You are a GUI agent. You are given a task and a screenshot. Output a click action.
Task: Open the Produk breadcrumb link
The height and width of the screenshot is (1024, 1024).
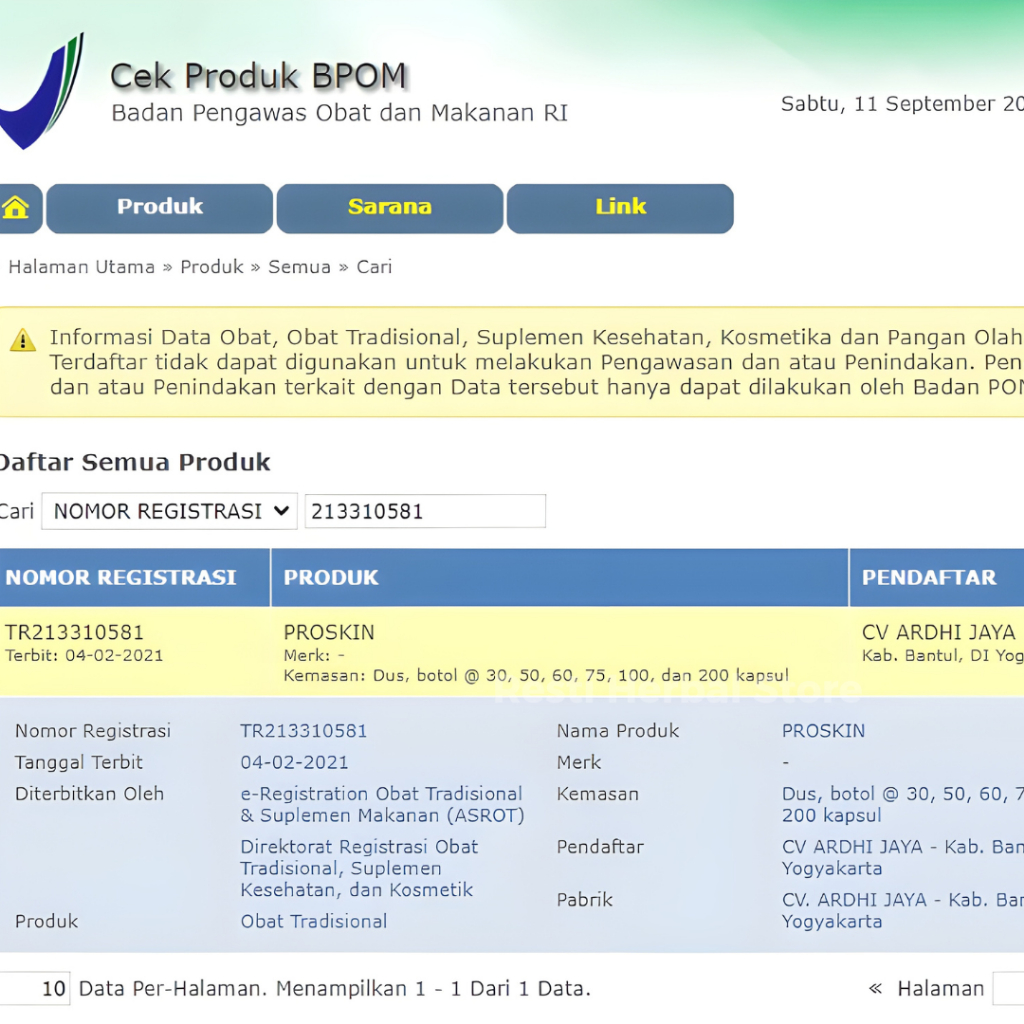[212, 267]
